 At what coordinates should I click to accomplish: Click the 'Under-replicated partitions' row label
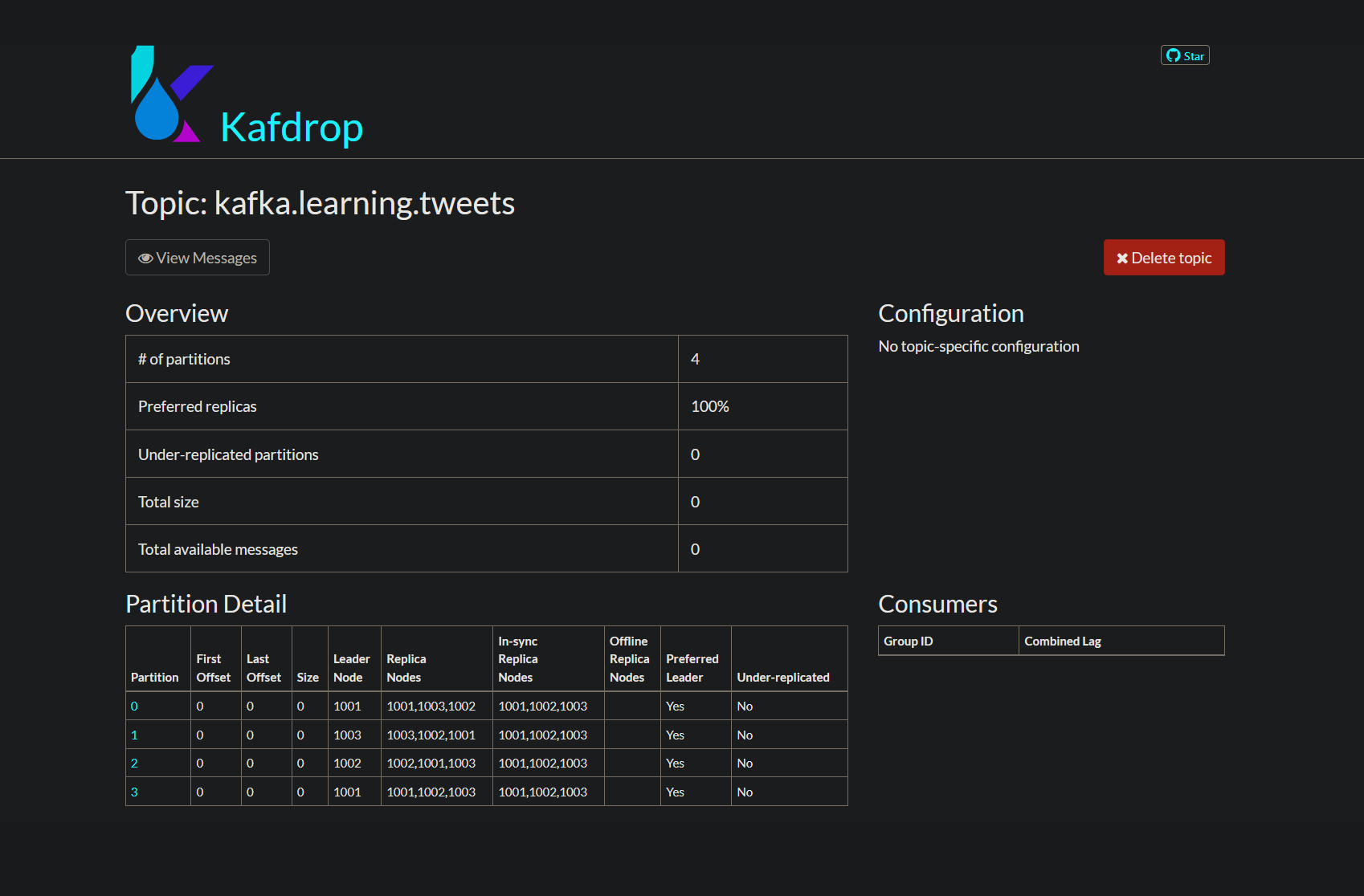[228, 454]
